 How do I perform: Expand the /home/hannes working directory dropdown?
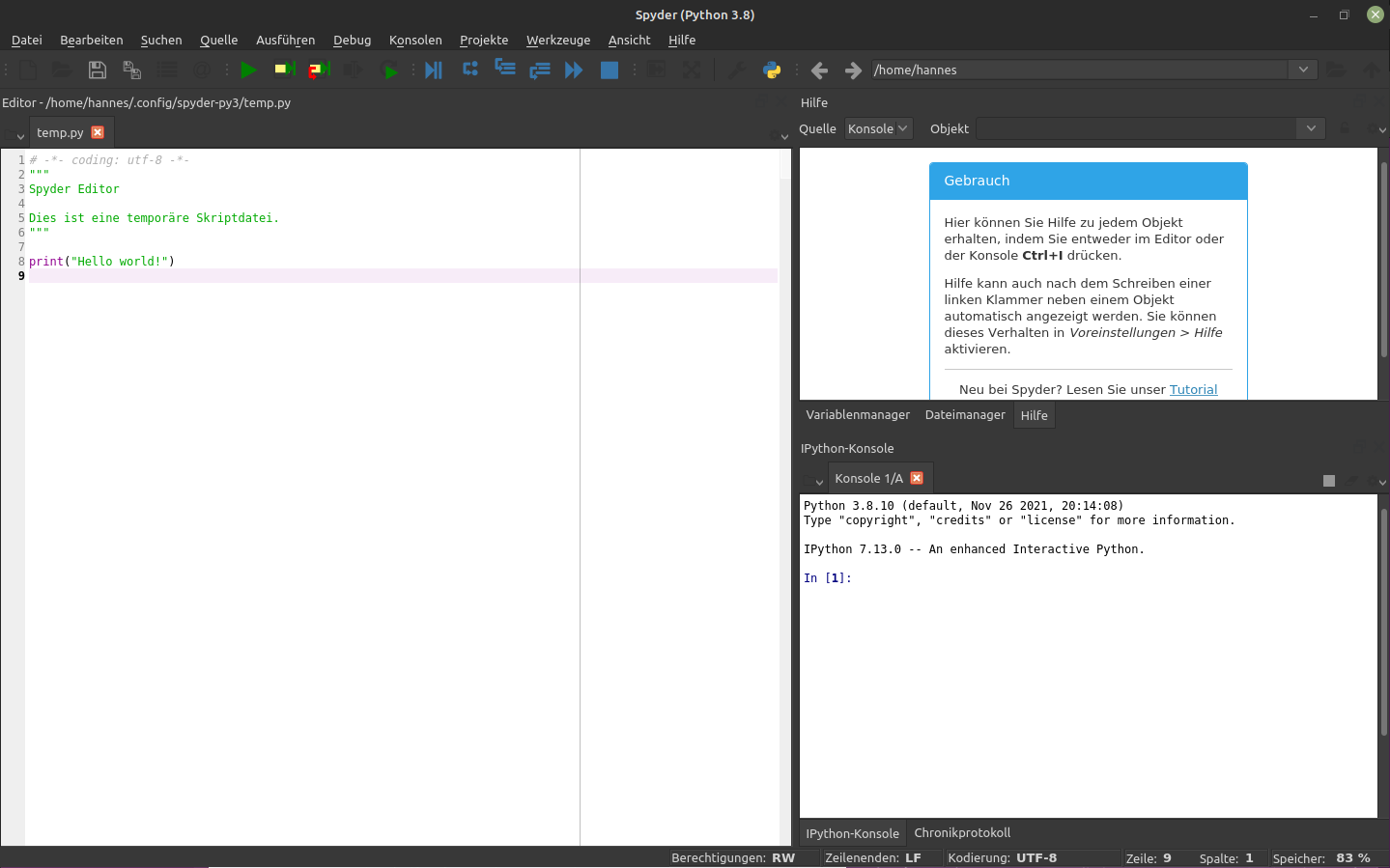click(x=1303, y=70)
